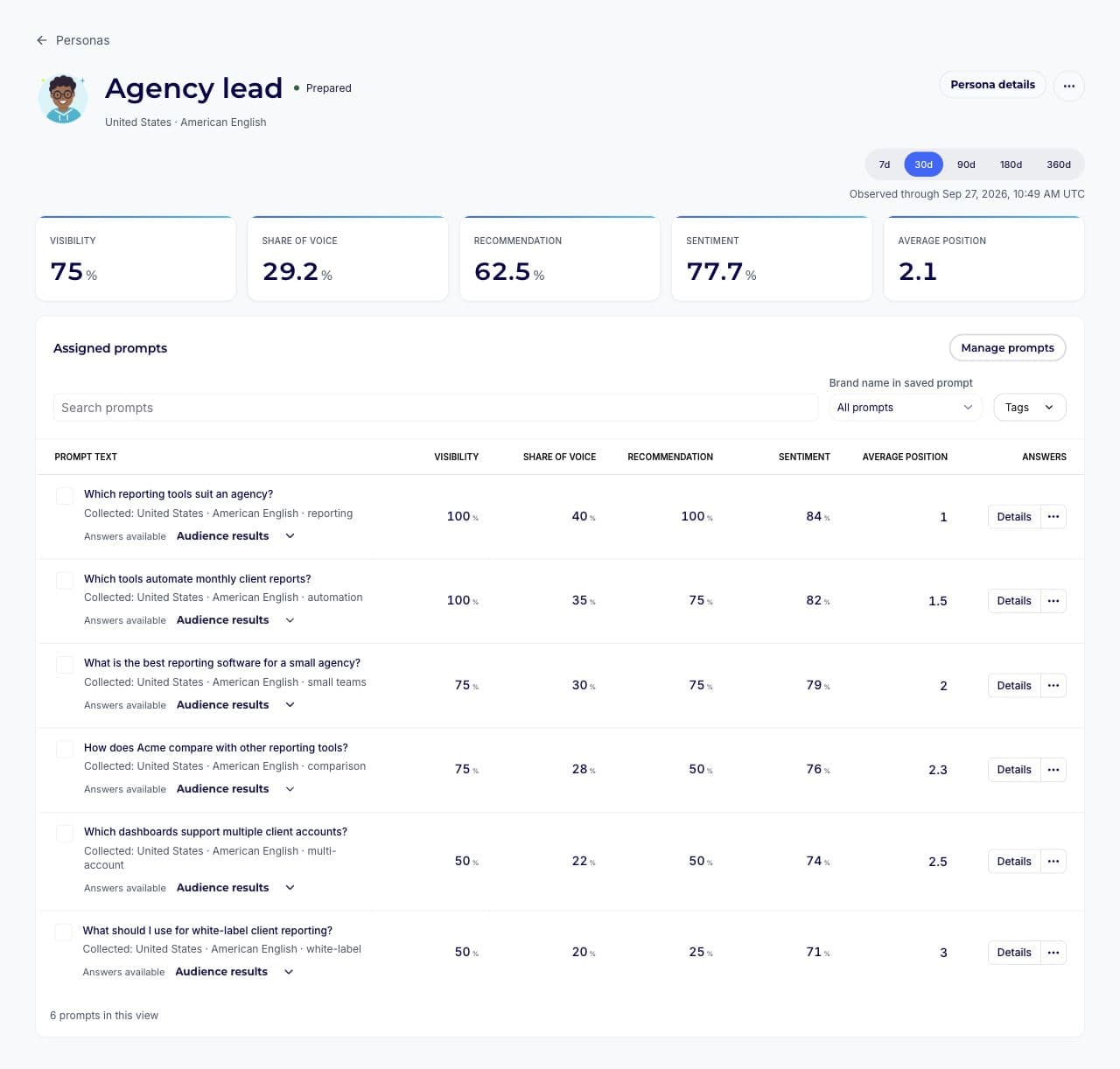Image resolution: width=1120 pixels, height=1069 pixels.
Task: Open more actions for the multiple client accounts prompt
Action: pos(1053,862)
